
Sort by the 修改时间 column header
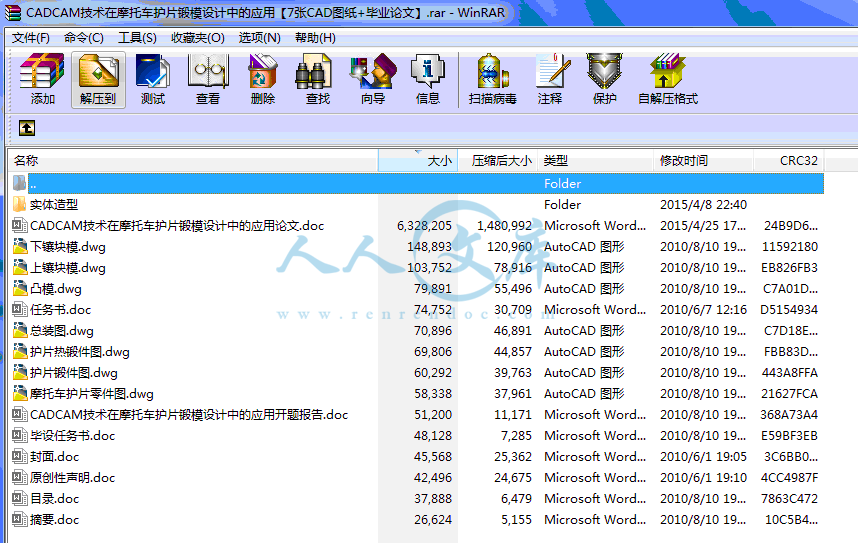(x=703, y=160)
